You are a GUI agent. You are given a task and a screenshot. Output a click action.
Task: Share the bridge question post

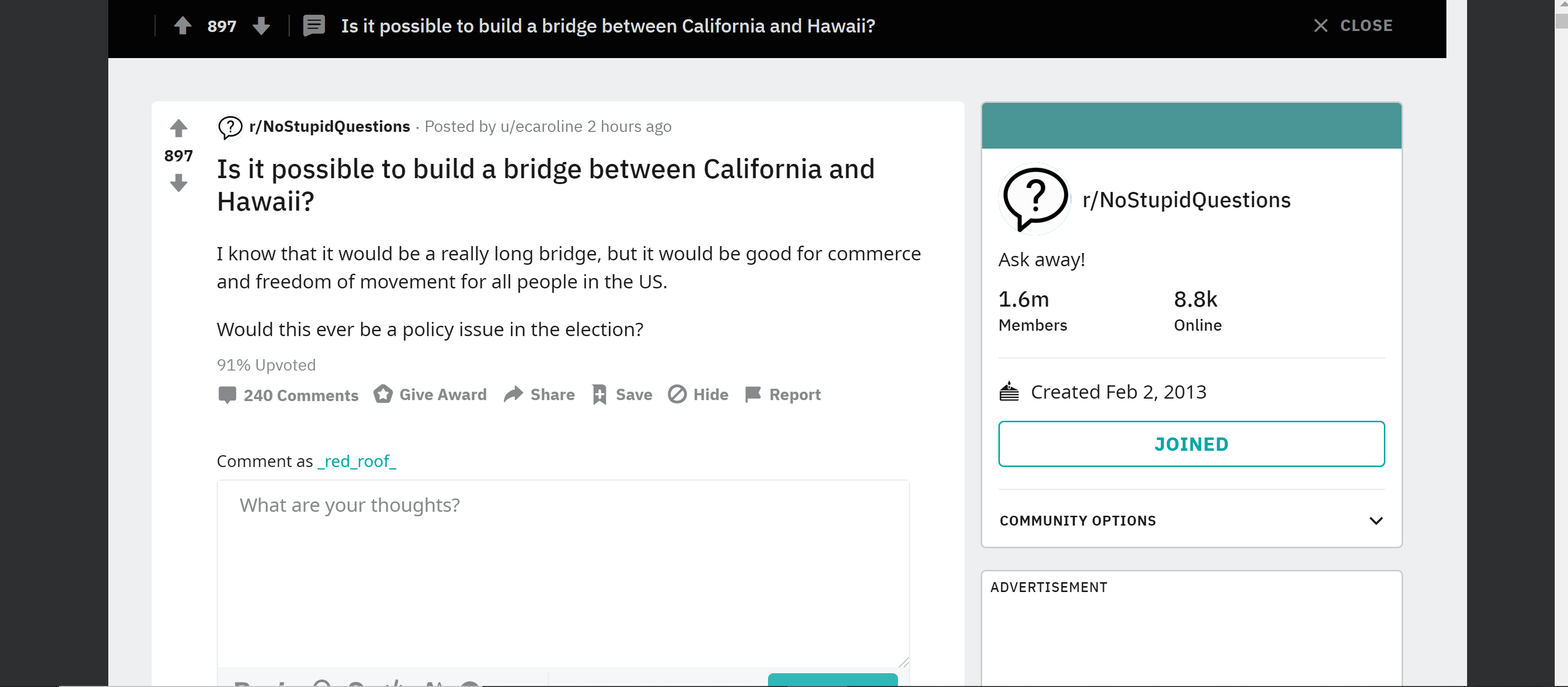coord(539,394)
